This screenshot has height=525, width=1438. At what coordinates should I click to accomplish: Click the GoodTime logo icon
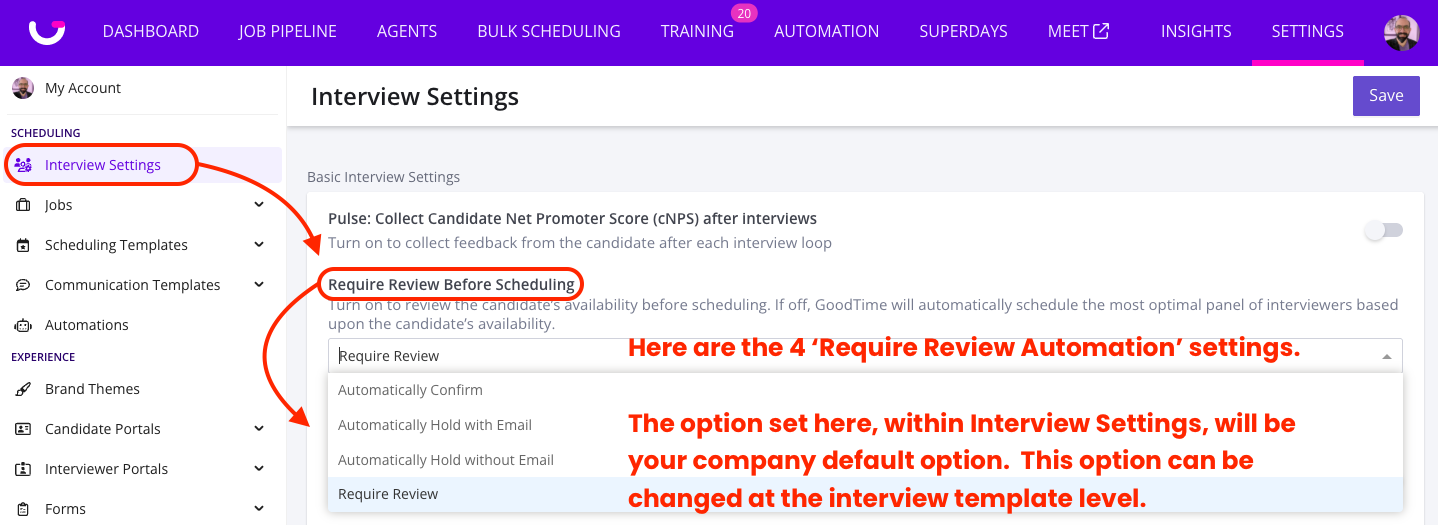[x=47, y=30]
